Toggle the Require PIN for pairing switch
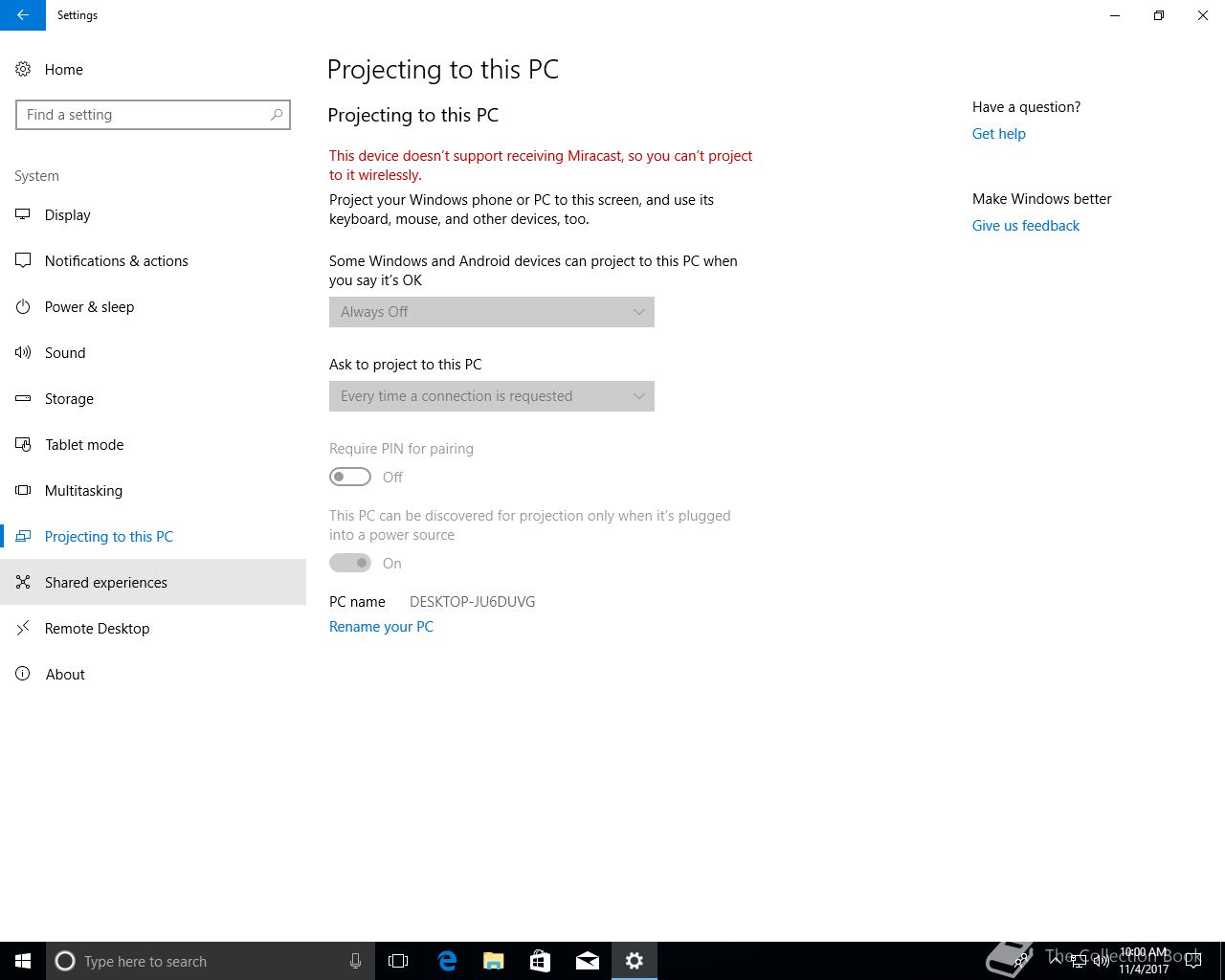 (350, 477)
